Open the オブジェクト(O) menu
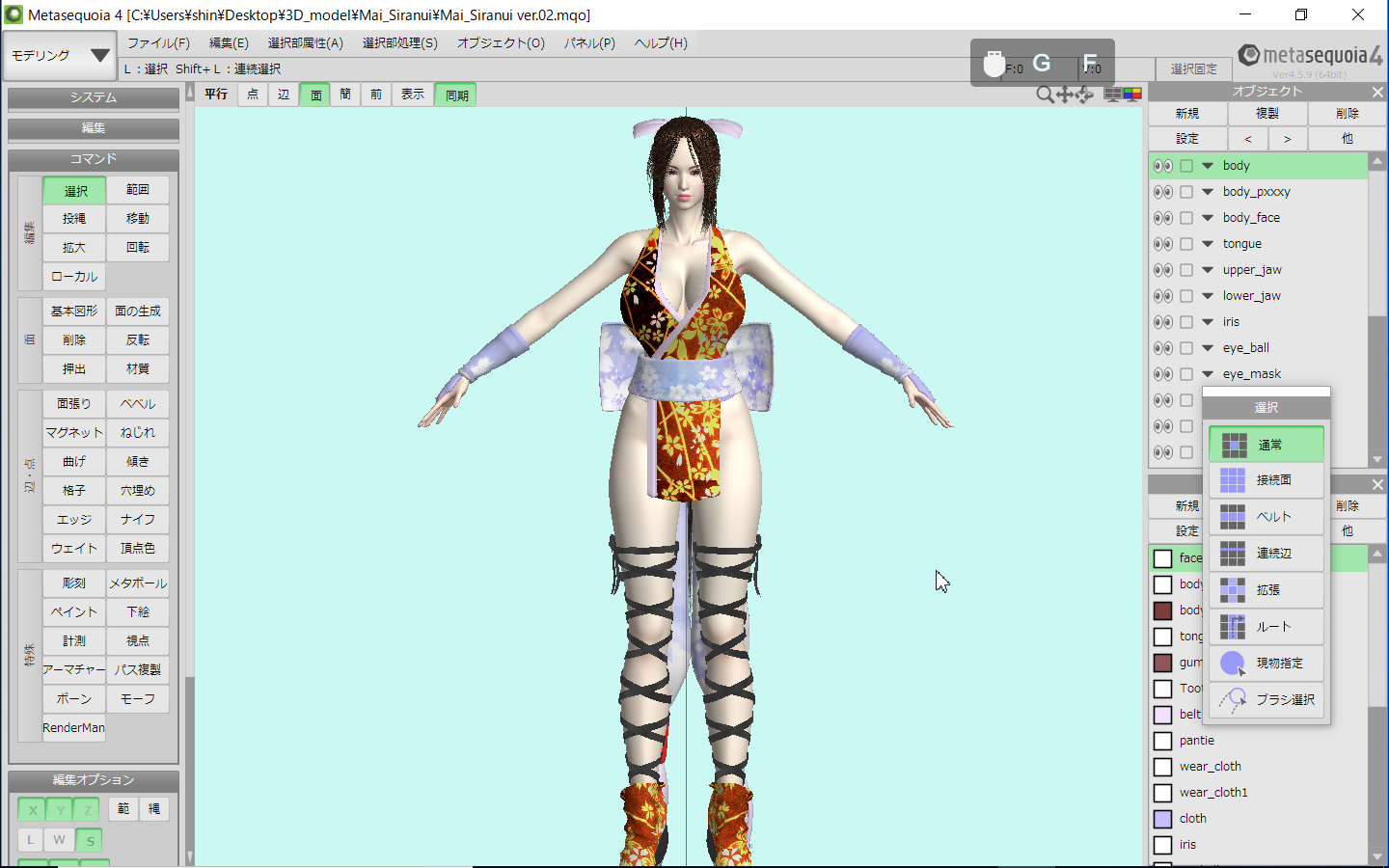This screenshot has width=1389, height=868. click(x=501, y=43)
